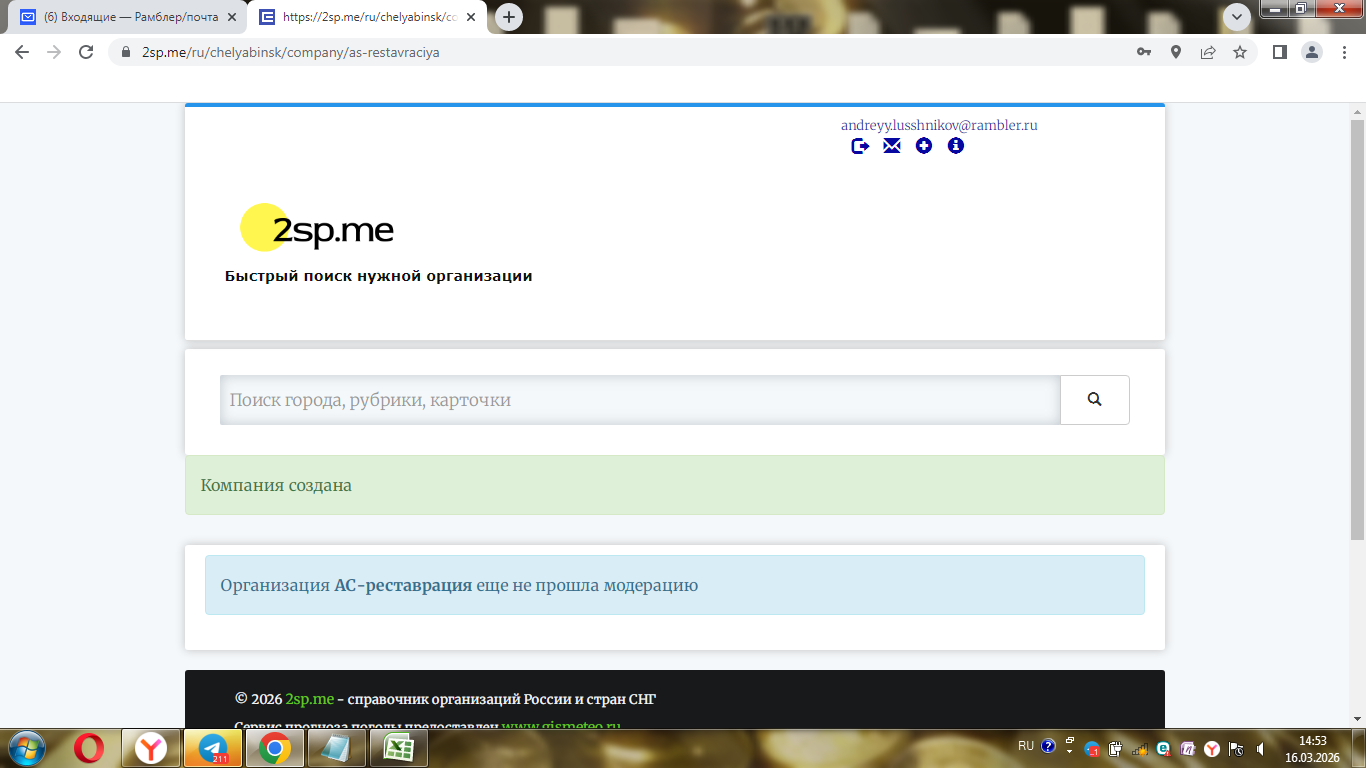Click the 2sp.me site logo
This screenshot has width=1366, height=768.
[317, 229]
